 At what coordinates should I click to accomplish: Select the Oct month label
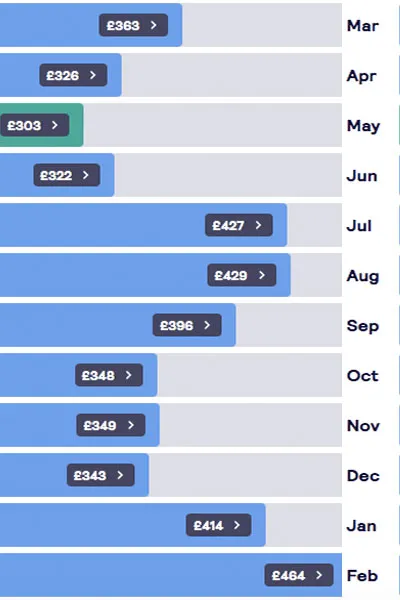pyautogui.click(x=362, y=375)
